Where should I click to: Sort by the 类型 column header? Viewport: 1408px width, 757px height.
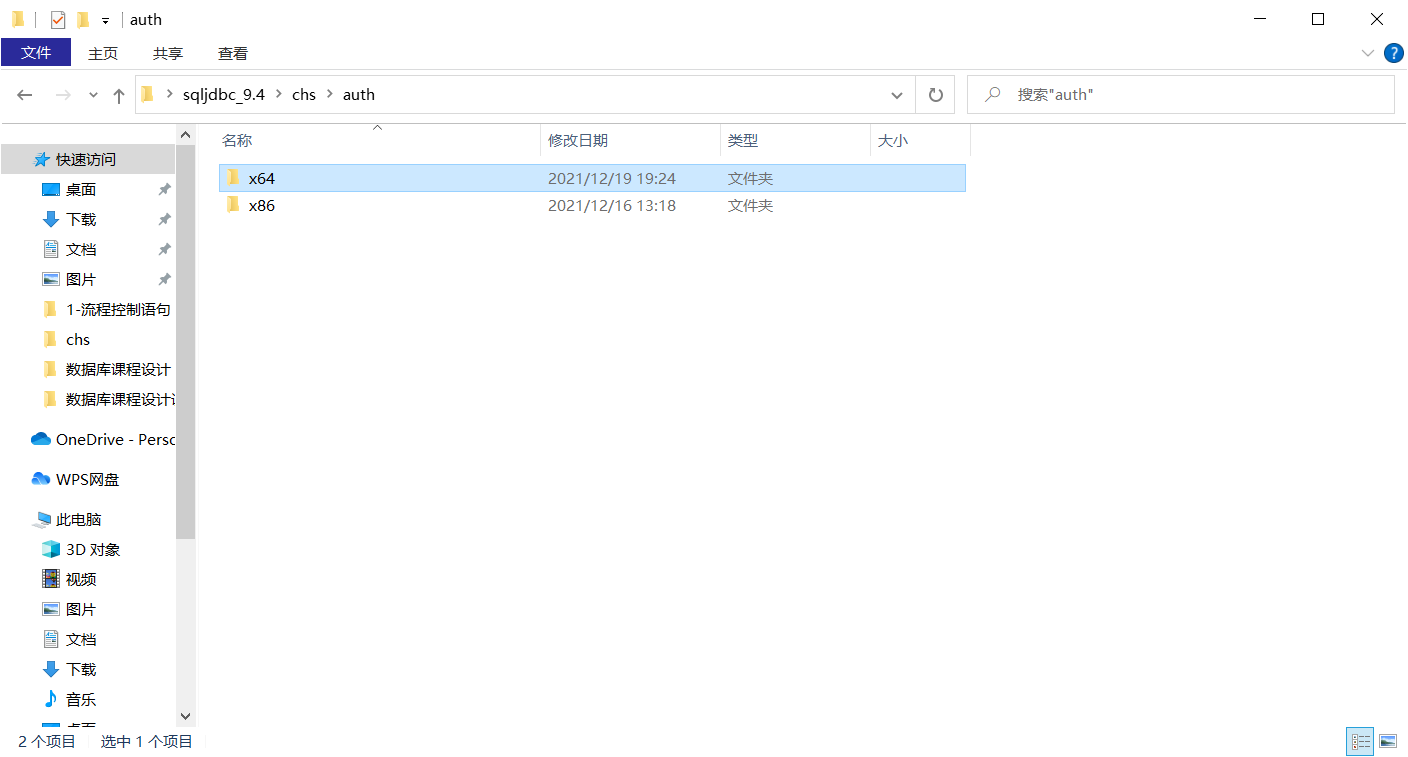[x=796, y=141]
